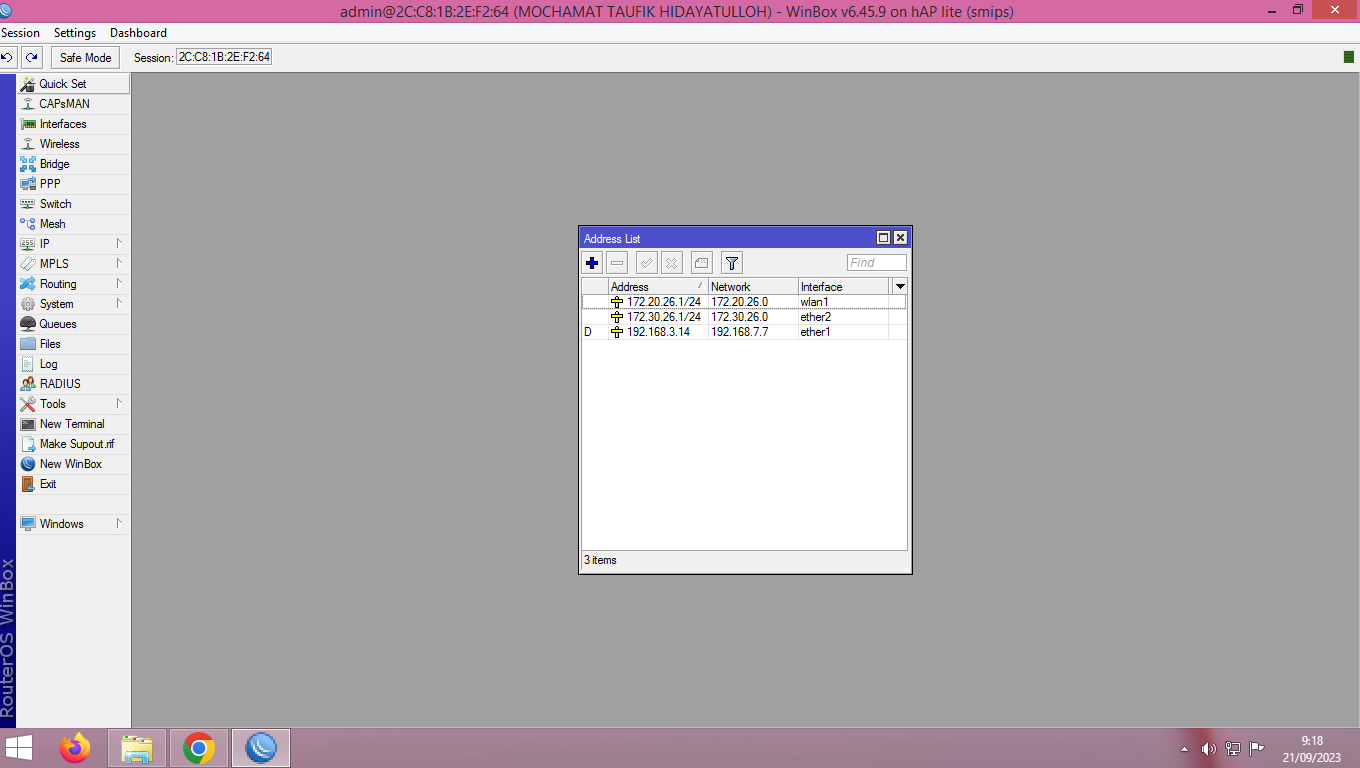Expand the Tools submenu
This screenshot has height=768, width=1360.
[x=73, y=404]
